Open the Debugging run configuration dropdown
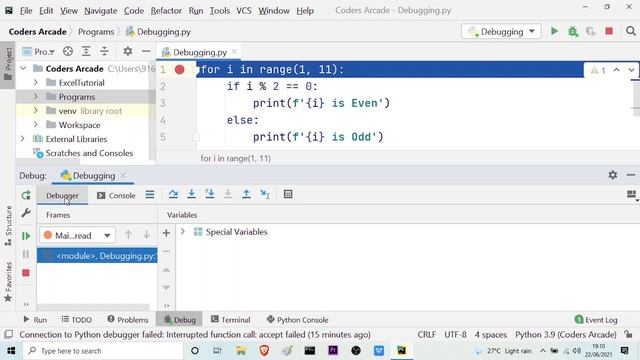The image size is (640, 360). point(501,31)
